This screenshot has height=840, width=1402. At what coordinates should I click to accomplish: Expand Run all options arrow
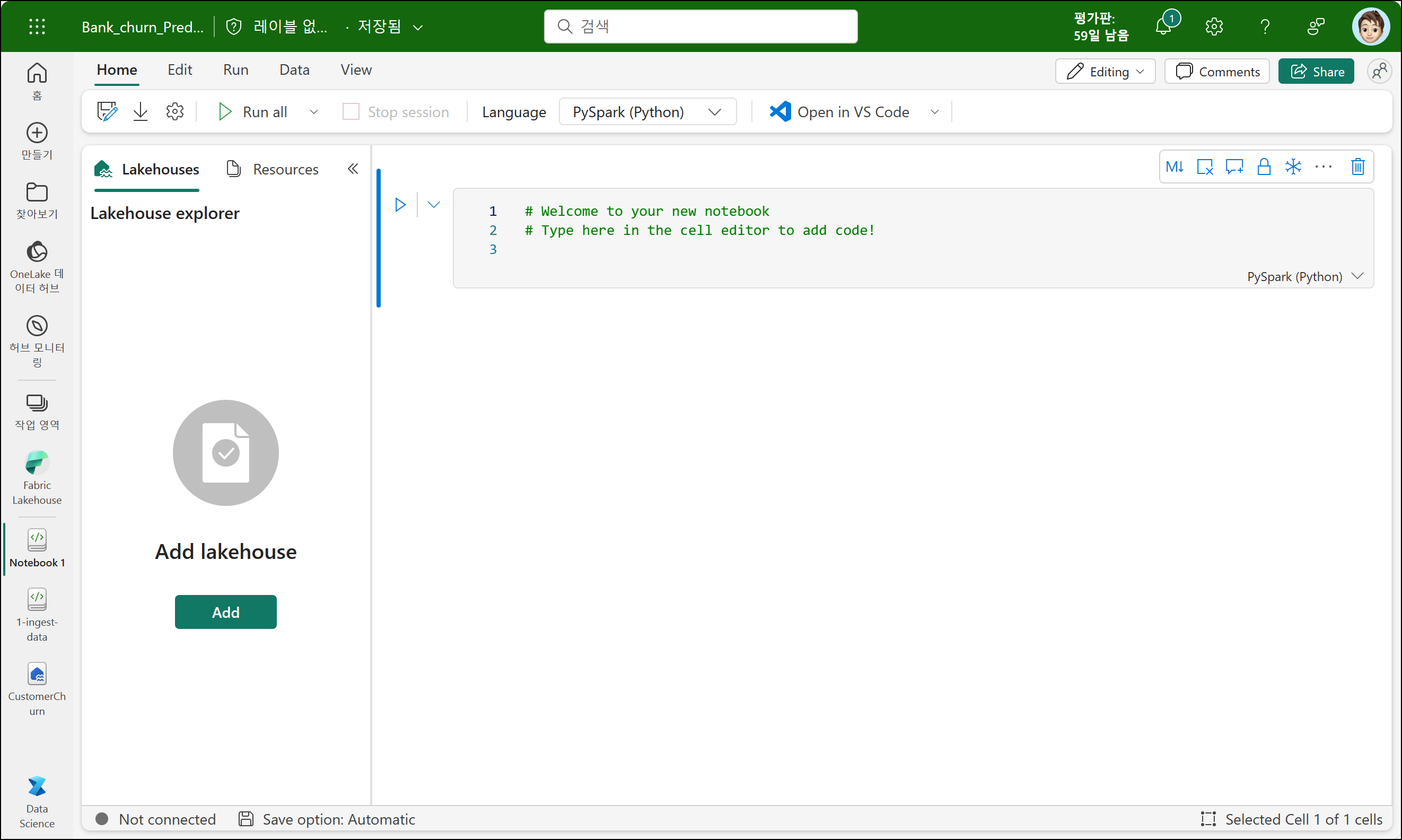click(313, 112)
